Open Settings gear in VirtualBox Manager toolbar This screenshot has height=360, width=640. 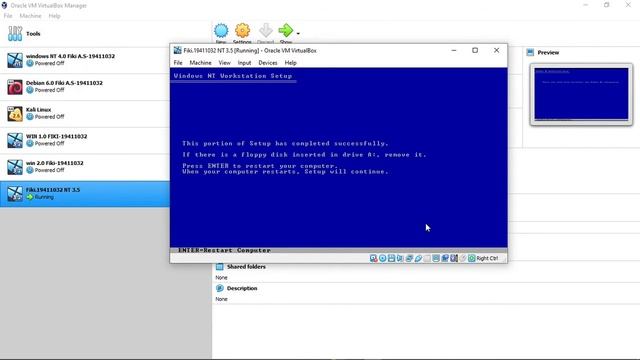pyautogui.click(x=242, y=31)
